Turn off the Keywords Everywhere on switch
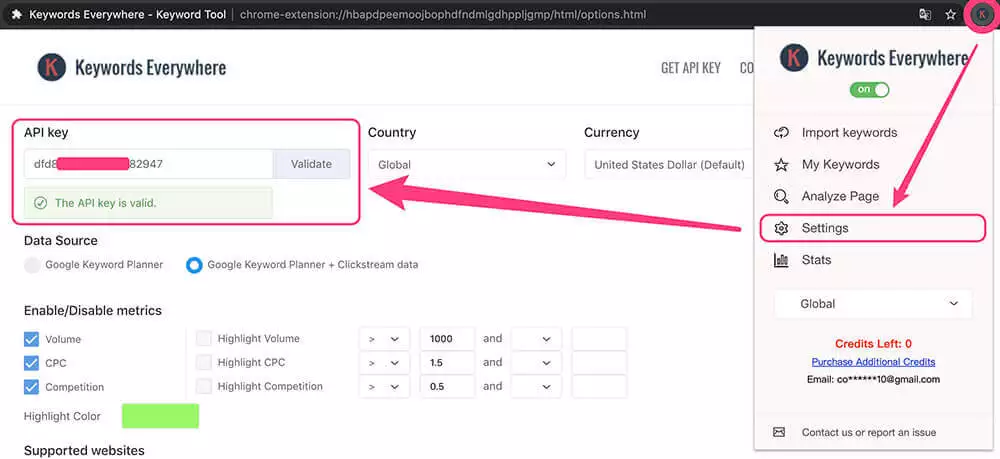The image size is (1000, 459). (870, 90)
